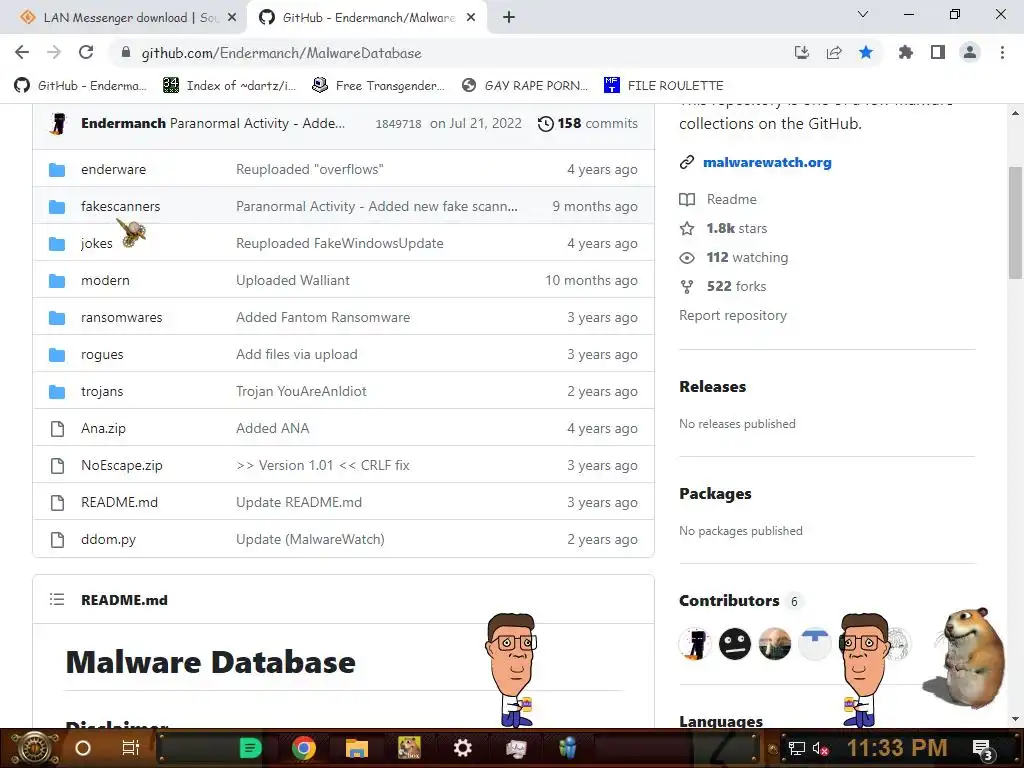The image size is (1024, 768).
Task: Open the enderware folder
Action: click(x=113, y=169)
